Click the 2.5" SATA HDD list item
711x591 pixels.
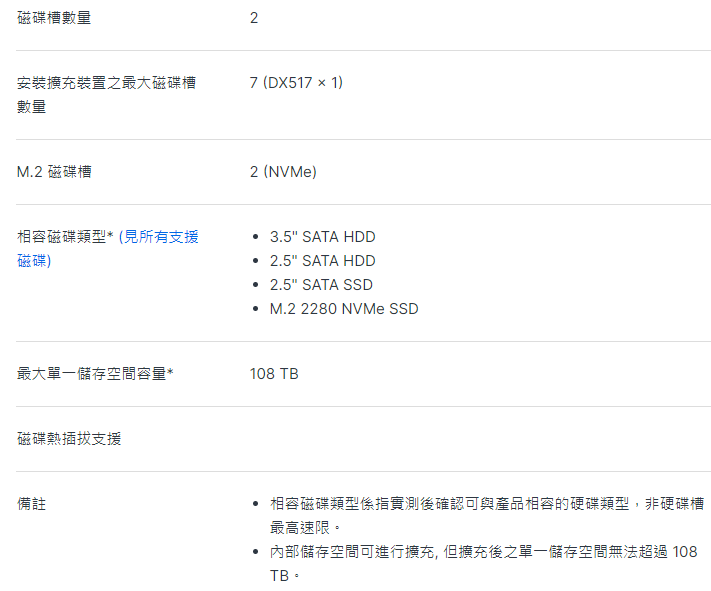[322, 261]
